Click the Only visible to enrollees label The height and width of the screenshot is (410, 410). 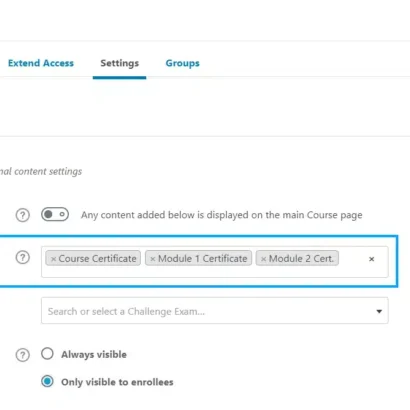117,382
